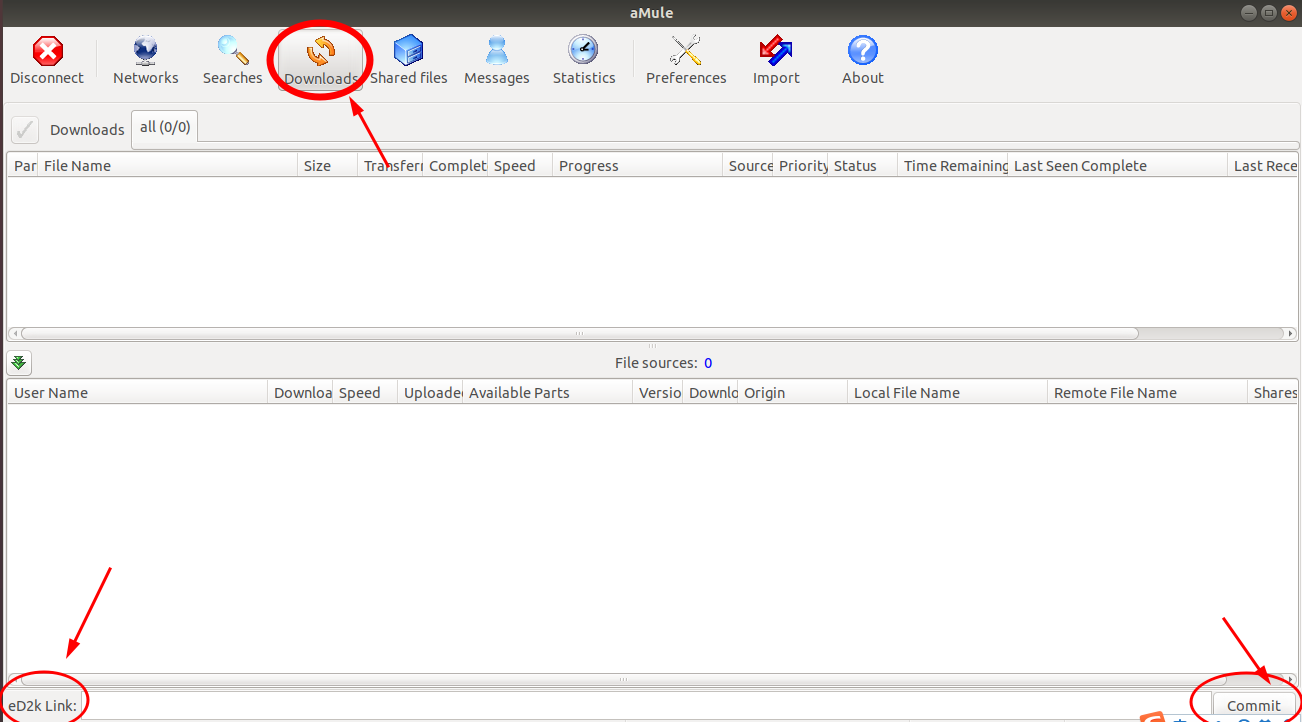The height and width of the screenshot is (722, 1302).
Task: Click the Import toolbar icon
Action: (776, 61)
